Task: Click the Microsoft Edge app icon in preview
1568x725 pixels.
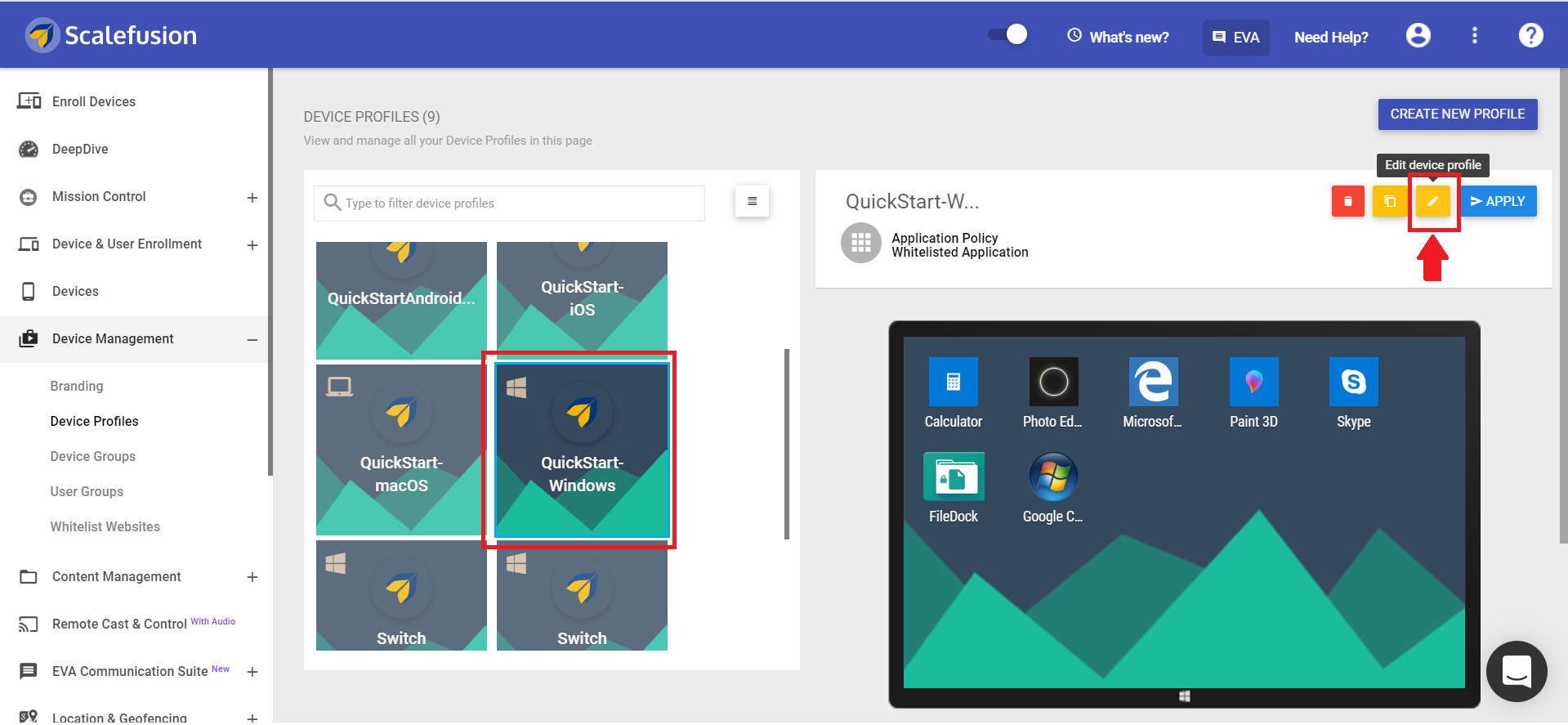Action: tap(1153, 382)
